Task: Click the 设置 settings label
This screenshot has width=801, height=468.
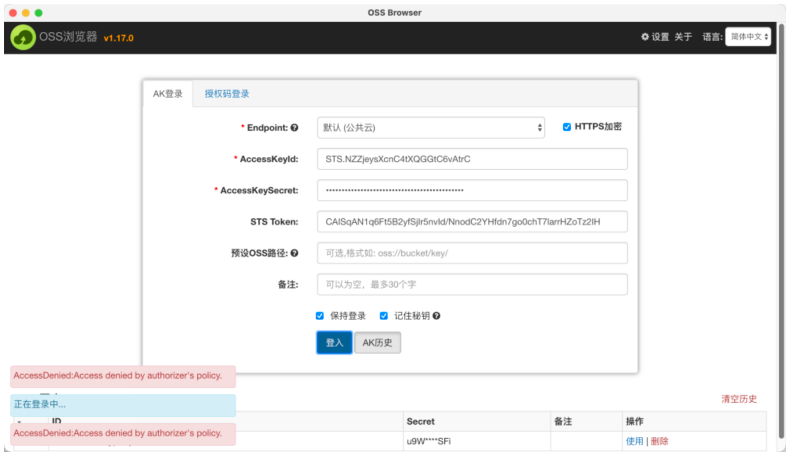Action: click(660, 37)
